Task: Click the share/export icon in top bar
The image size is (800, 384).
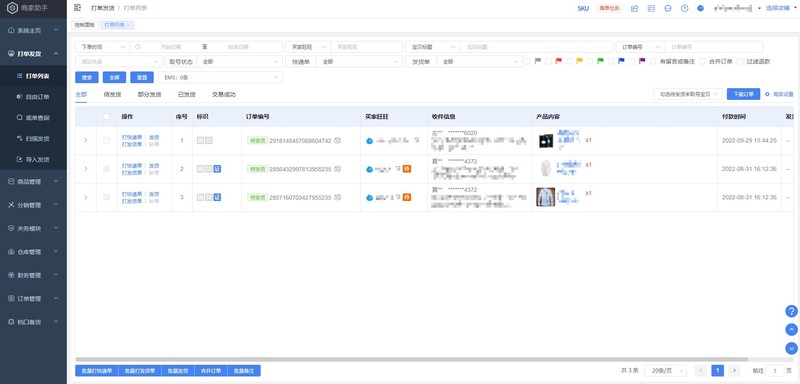Action: [635, 8]
